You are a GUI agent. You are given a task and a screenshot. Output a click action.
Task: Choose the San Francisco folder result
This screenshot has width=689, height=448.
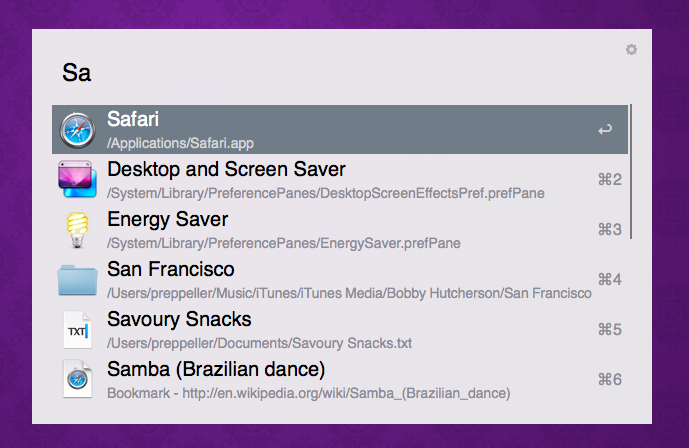(171, 270)
